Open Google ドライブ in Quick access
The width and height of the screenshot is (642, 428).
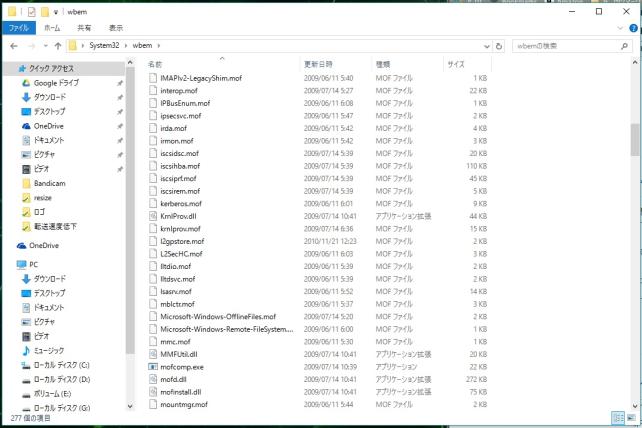pos(56,83)
